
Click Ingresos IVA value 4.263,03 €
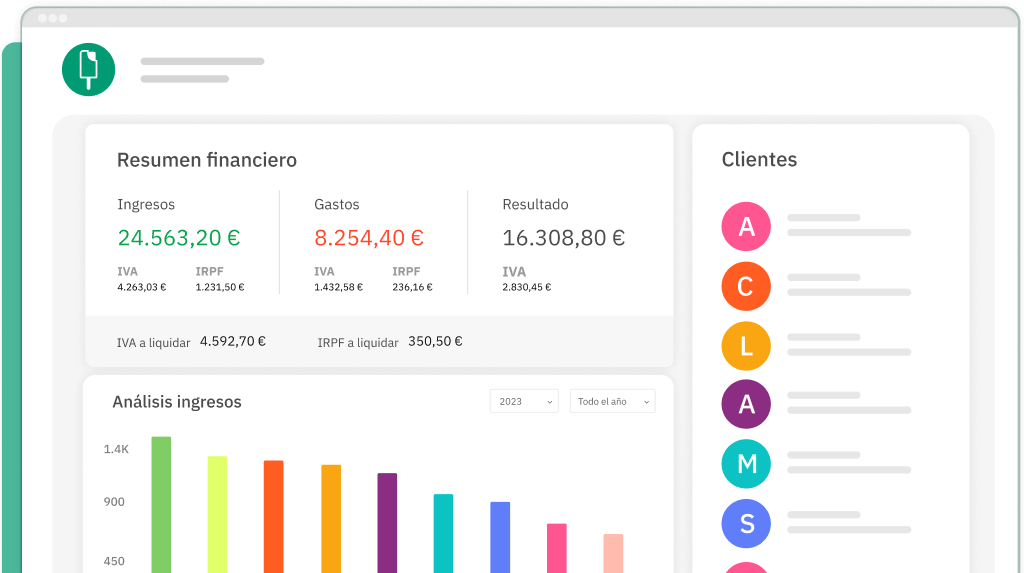[142, 287]
